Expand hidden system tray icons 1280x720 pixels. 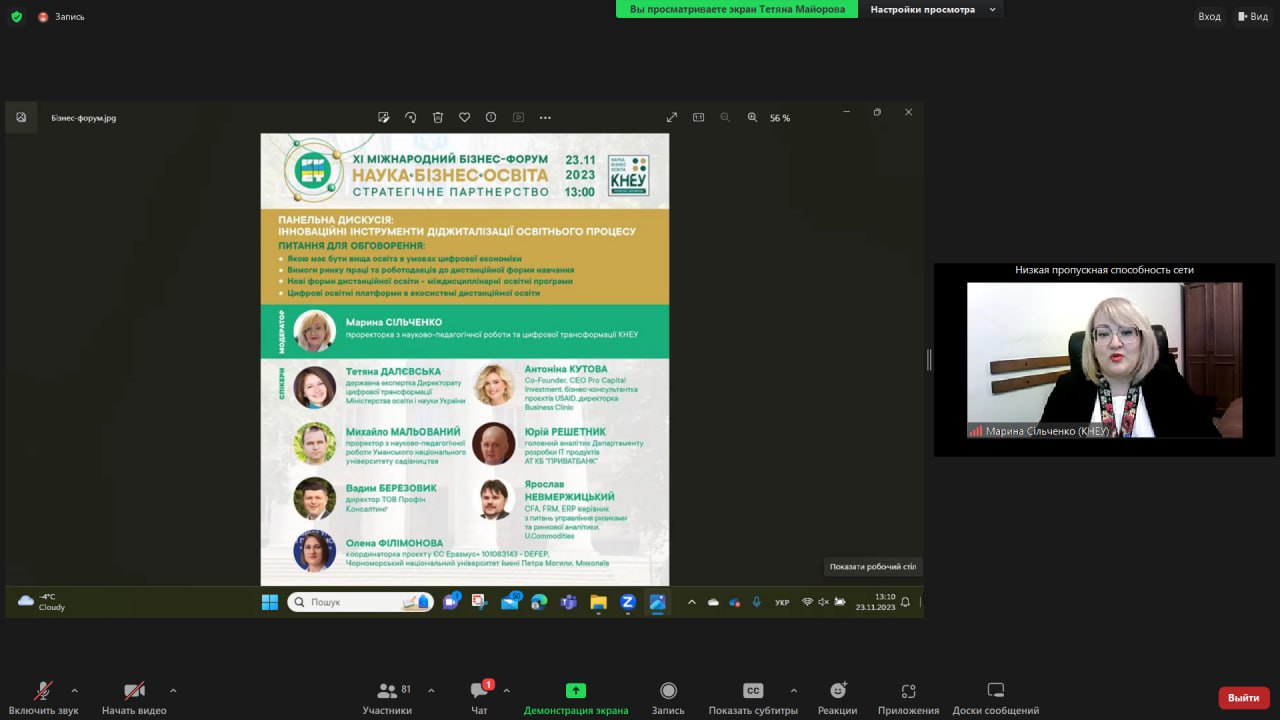click(691, 602)
